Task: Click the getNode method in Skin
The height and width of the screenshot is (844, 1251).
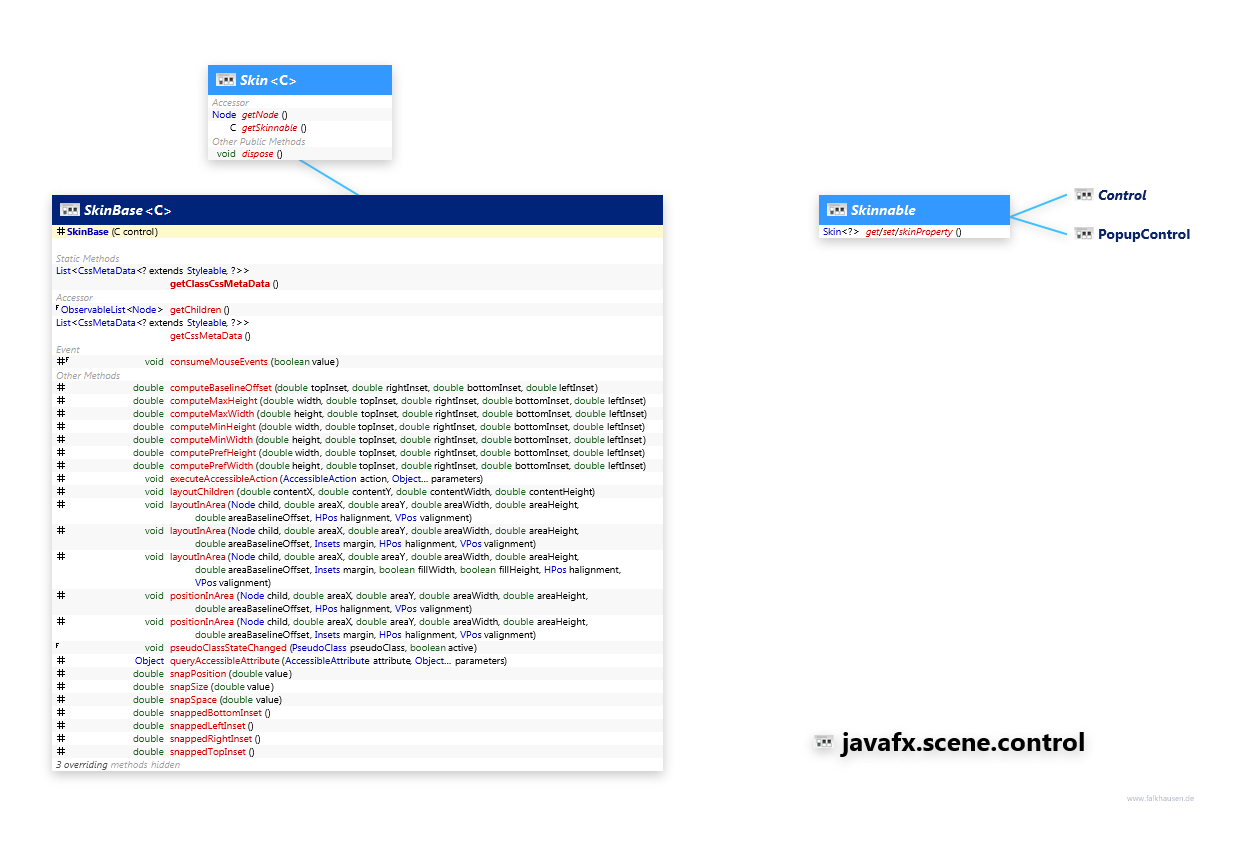Action: (260, 115)
